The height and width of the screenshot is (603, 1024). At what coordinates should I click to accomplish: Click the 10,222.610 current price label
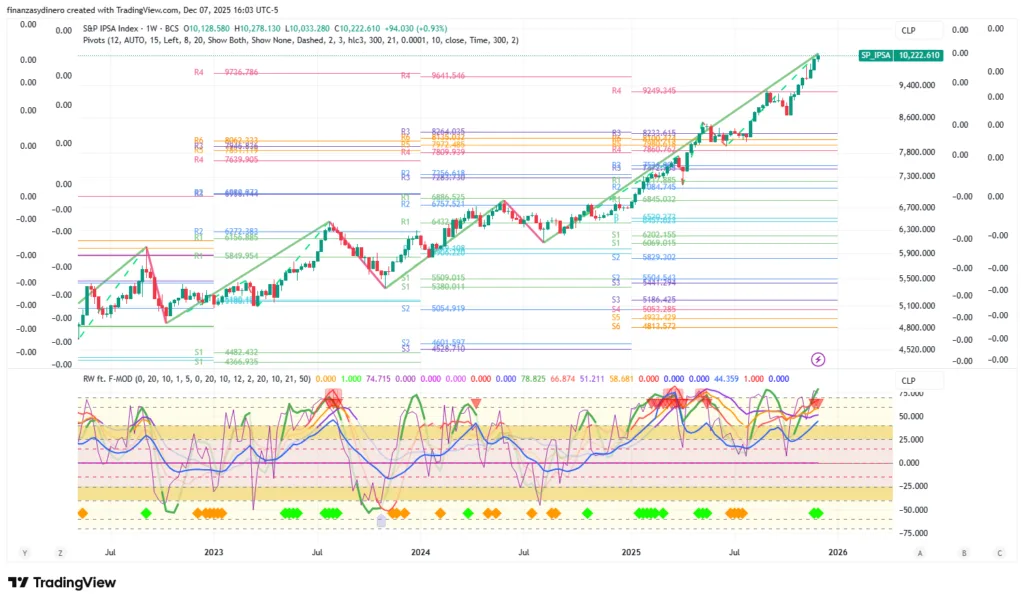pos(920,56)
